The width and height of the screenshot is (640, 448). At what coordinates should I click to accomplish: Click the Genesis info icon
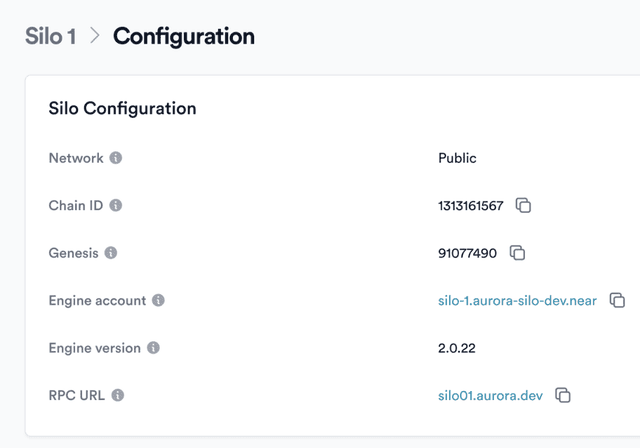click(111, 253)
